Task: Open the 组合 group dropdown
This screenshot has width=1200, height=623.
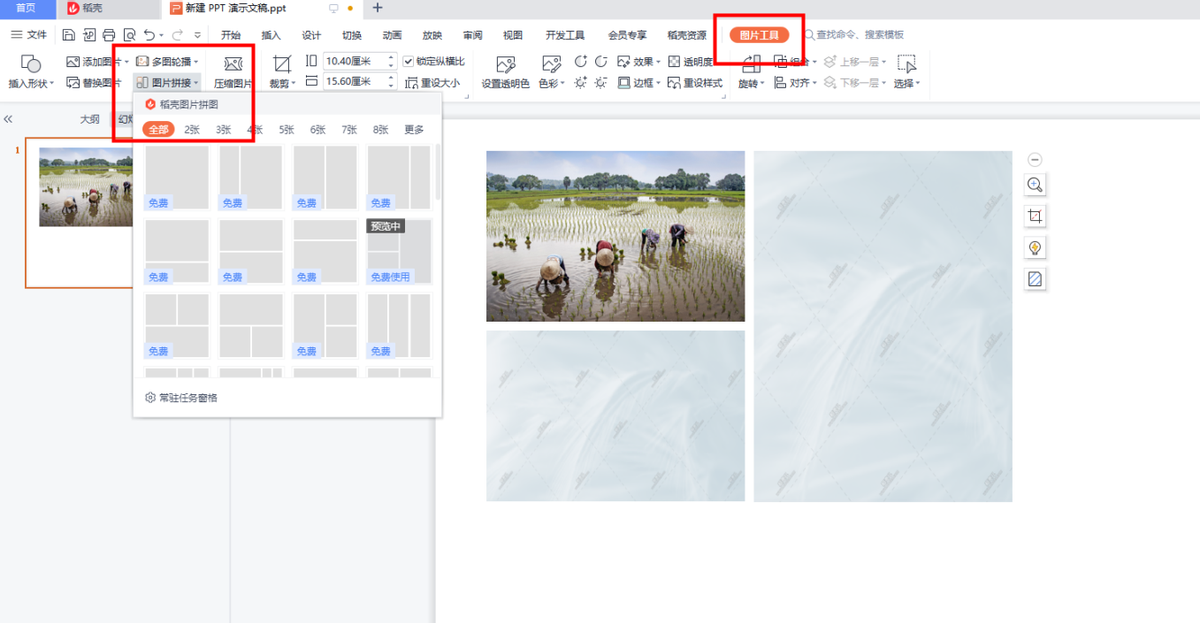Action: click(815, 62)
